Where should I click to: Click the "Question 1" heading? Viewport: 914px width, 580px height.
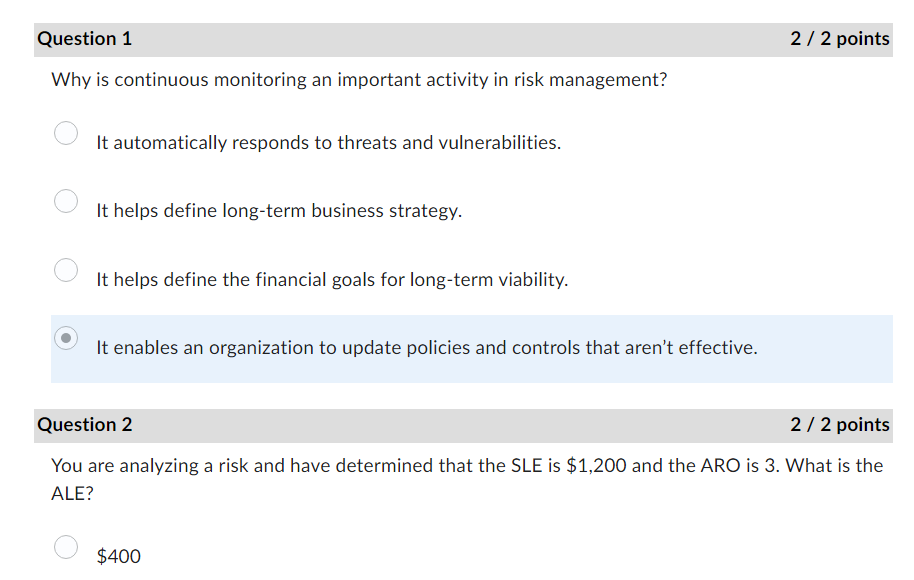coord(85,39)
